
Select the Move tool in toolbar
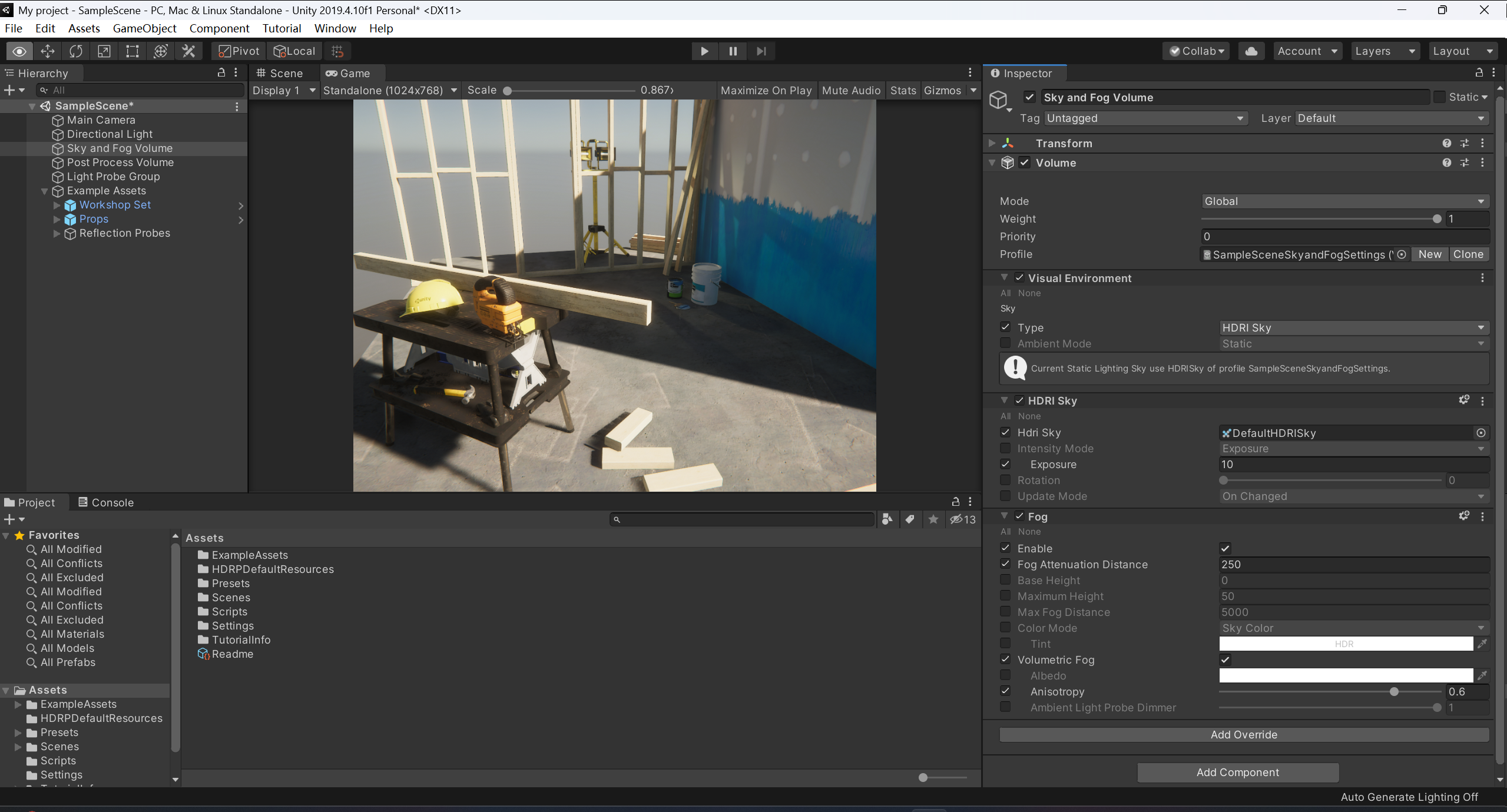[47, 51]
